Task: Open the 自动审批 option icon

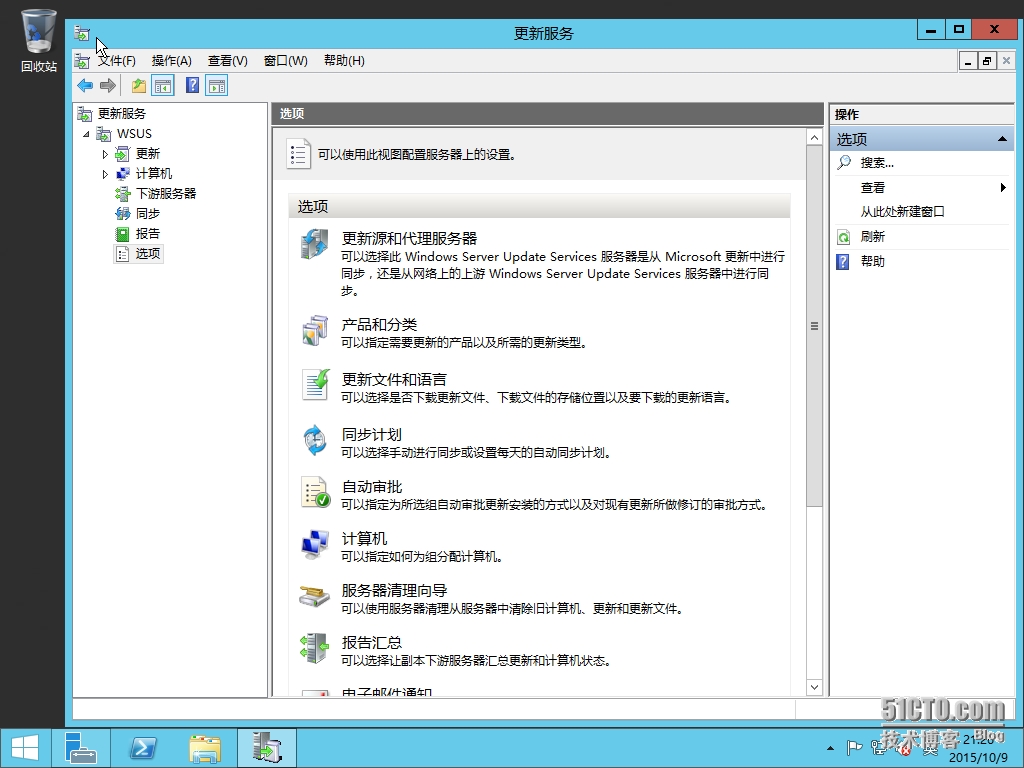Action: coord(315,492)
